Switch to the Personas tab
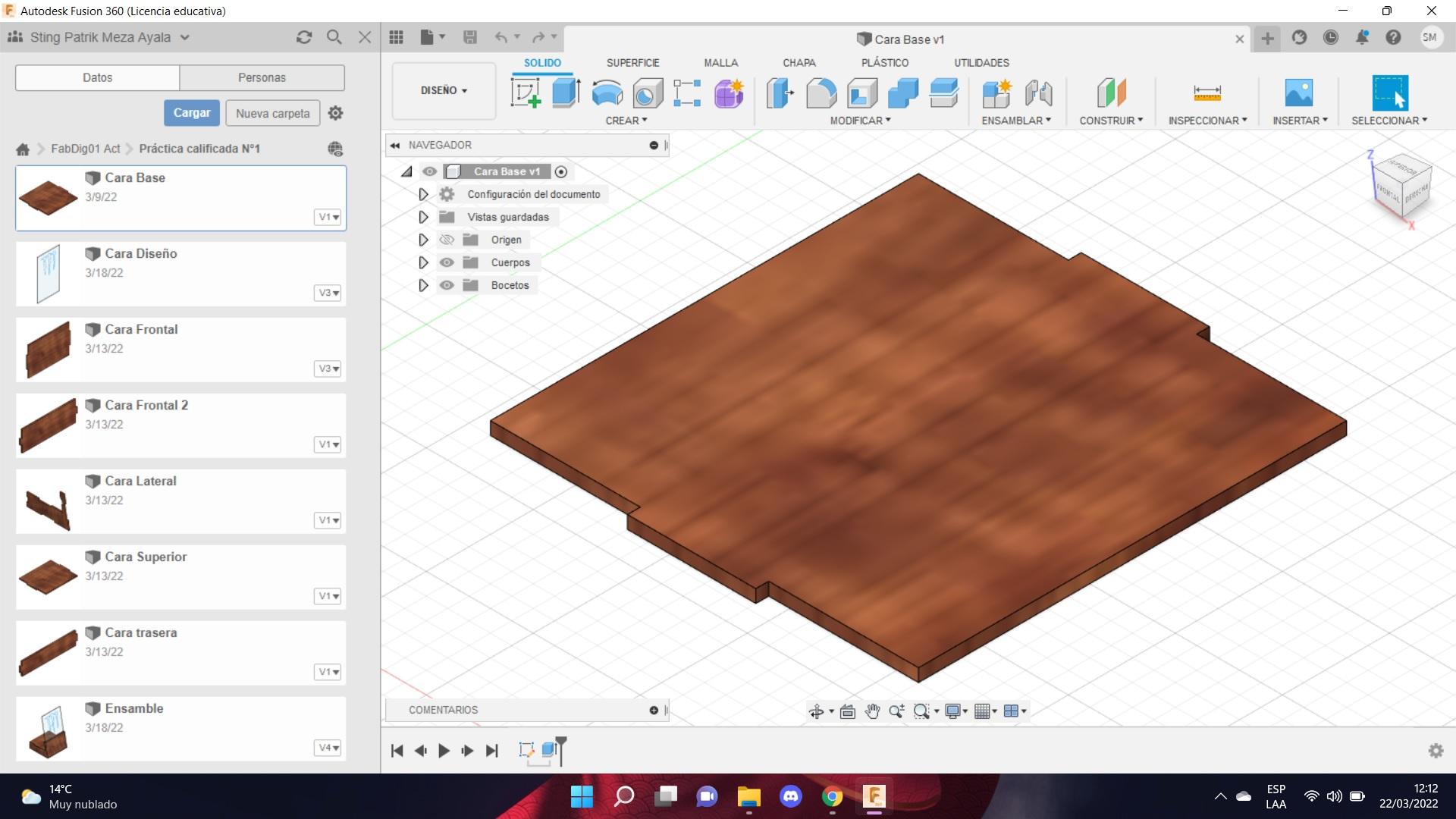Screen dimensions: 1456x819 pyautogui.click(x=262, y=77)
